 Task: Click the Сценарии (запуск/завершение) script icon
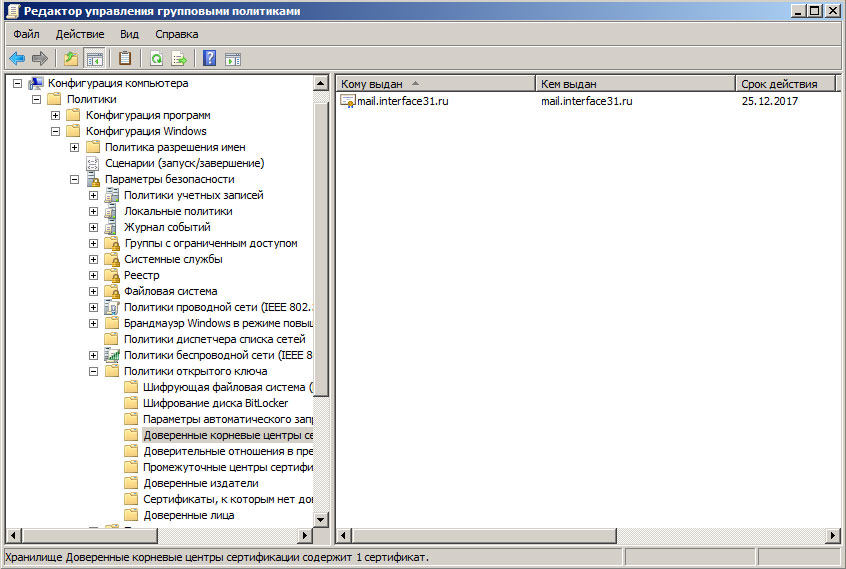coord(93,163)
